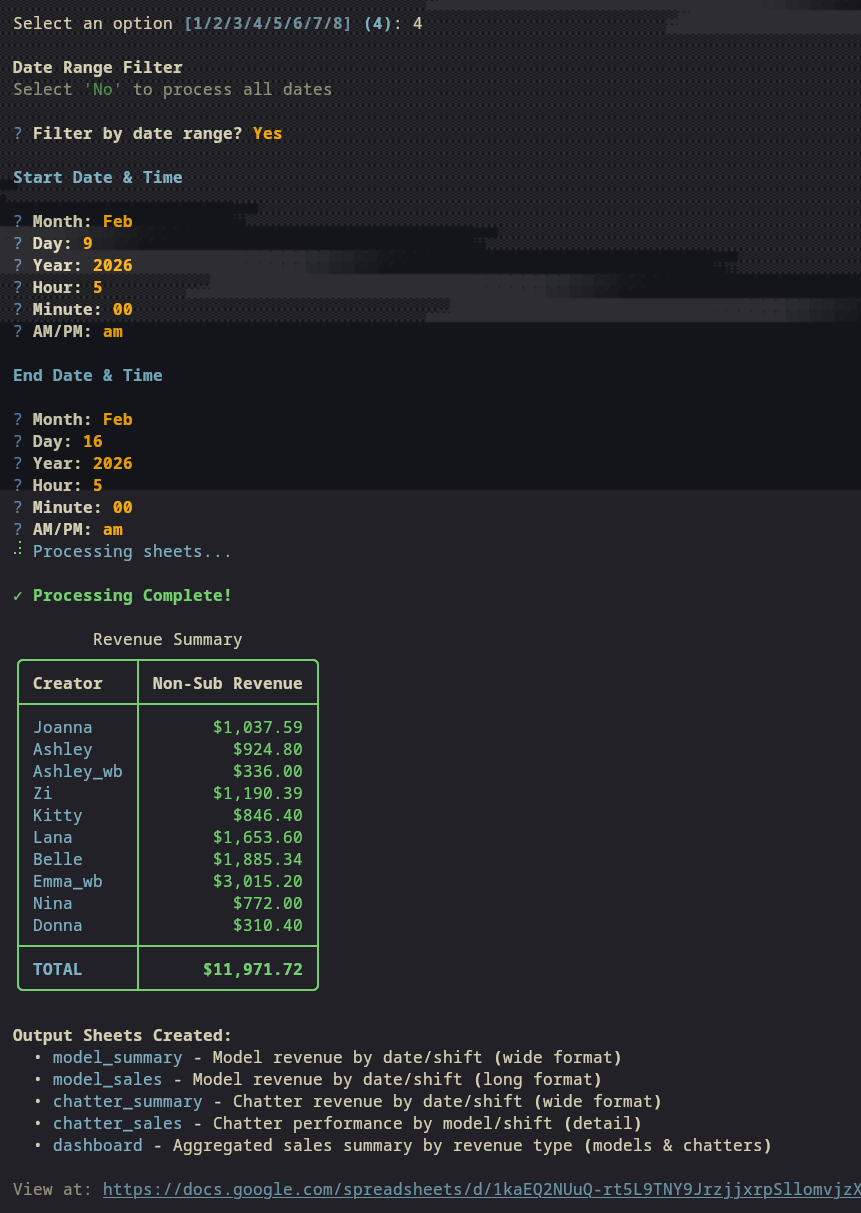Click Emma_wb in the revenue table

[67, 881]
